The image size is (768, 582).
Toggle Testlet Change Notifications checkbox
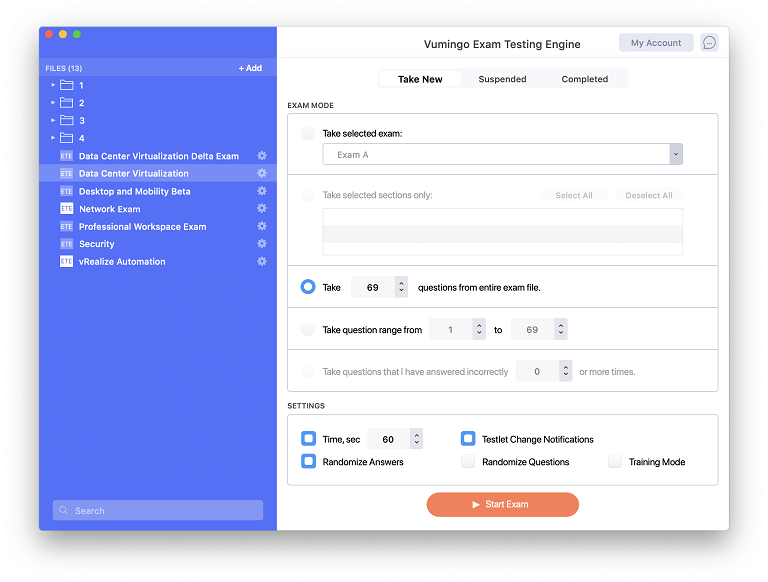[468, 438]
